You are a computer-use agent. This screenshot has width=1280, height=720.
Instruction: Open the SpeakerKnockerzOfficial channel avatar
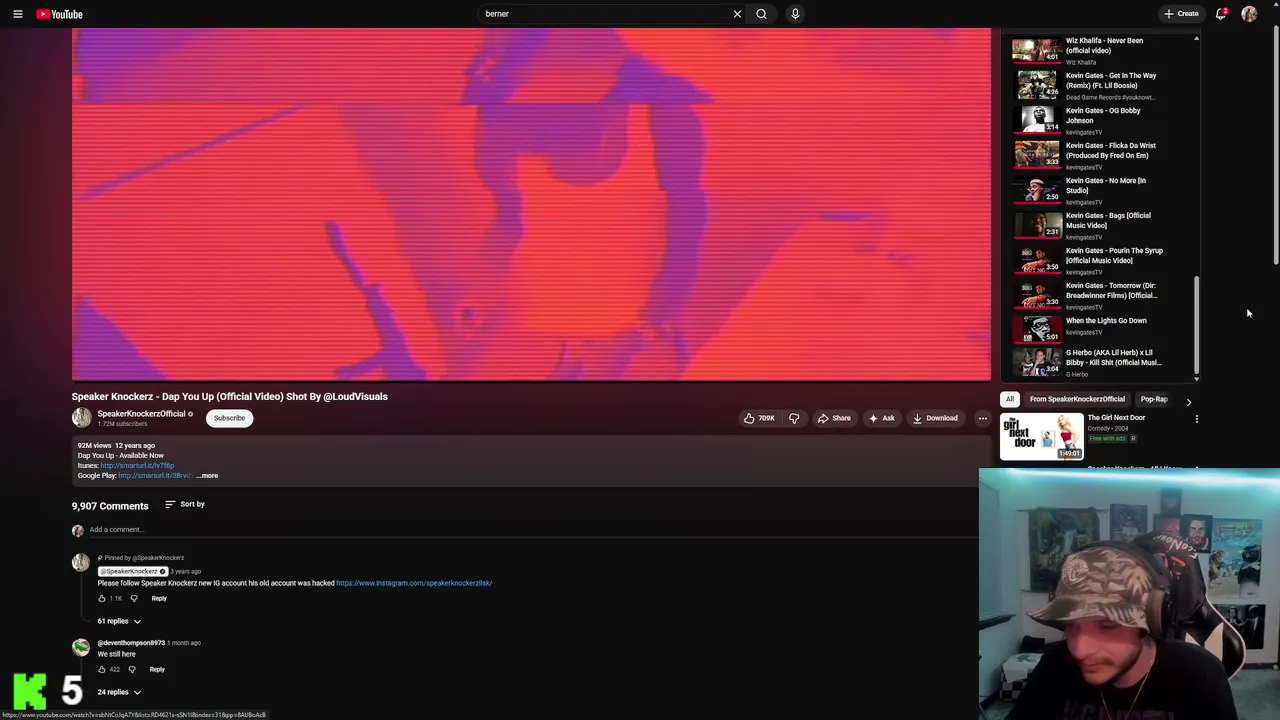click(81, 418)
